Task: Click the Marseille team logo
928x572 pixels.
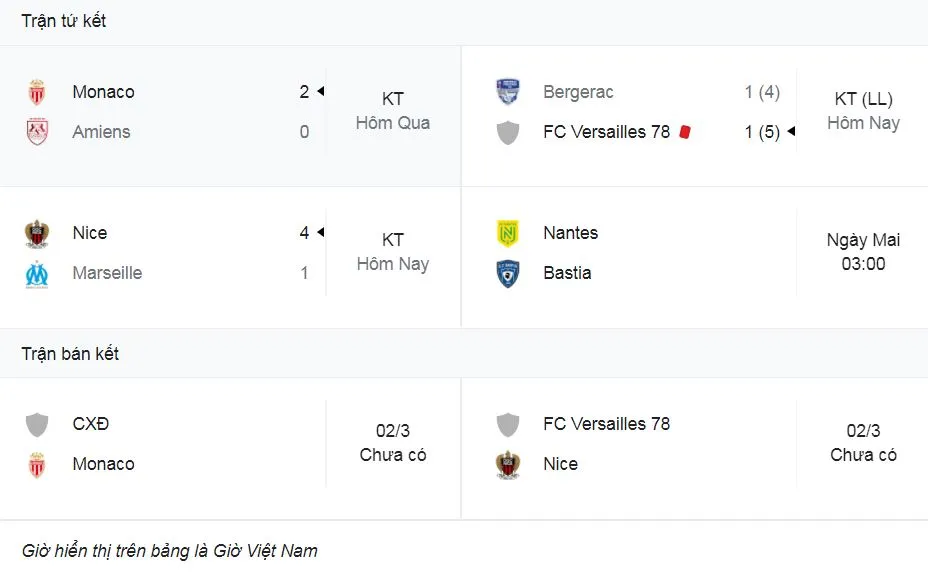Action: pyautogui.click(x=37, y=273)
